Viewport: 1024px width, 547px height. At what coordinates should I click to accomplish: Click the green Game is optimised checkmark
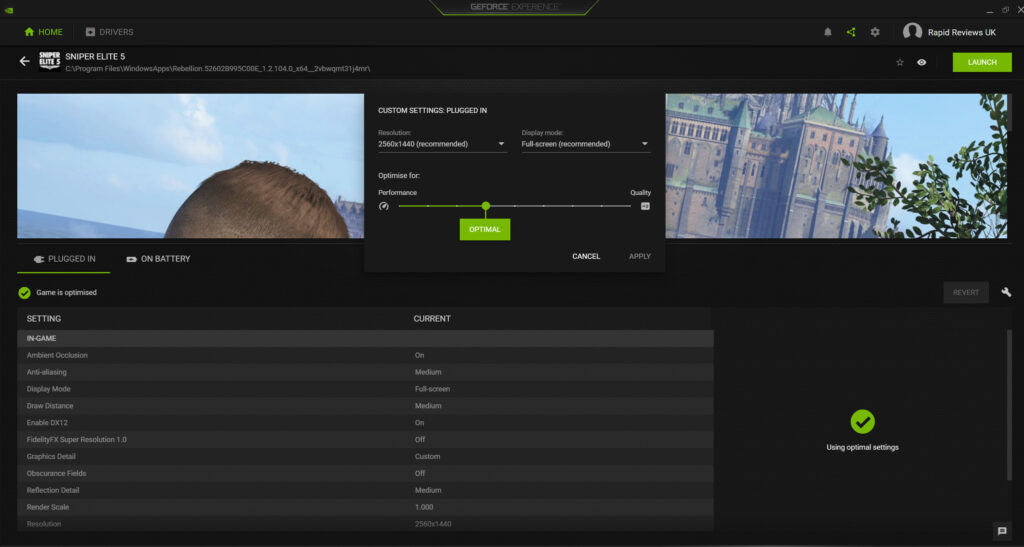coord(25,293)
